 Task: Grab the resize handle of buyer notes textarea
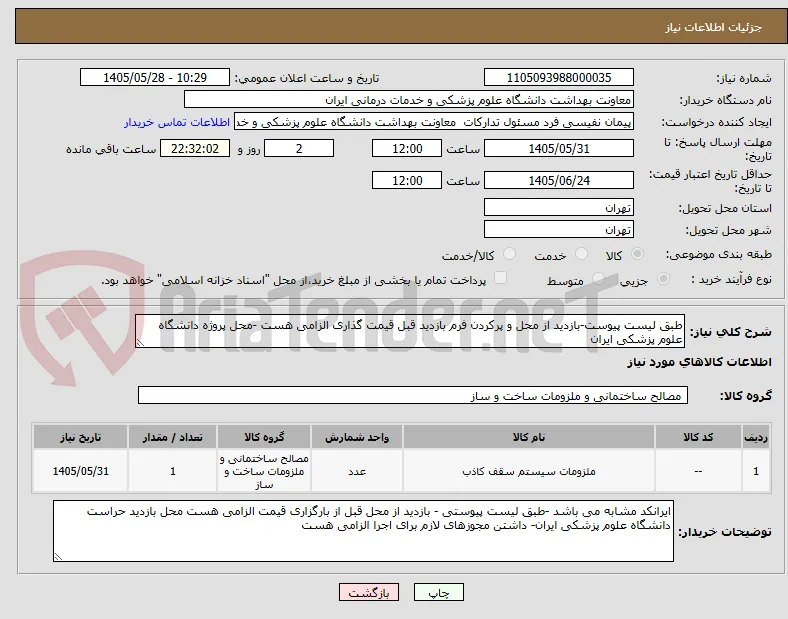[x=58, y=557]
